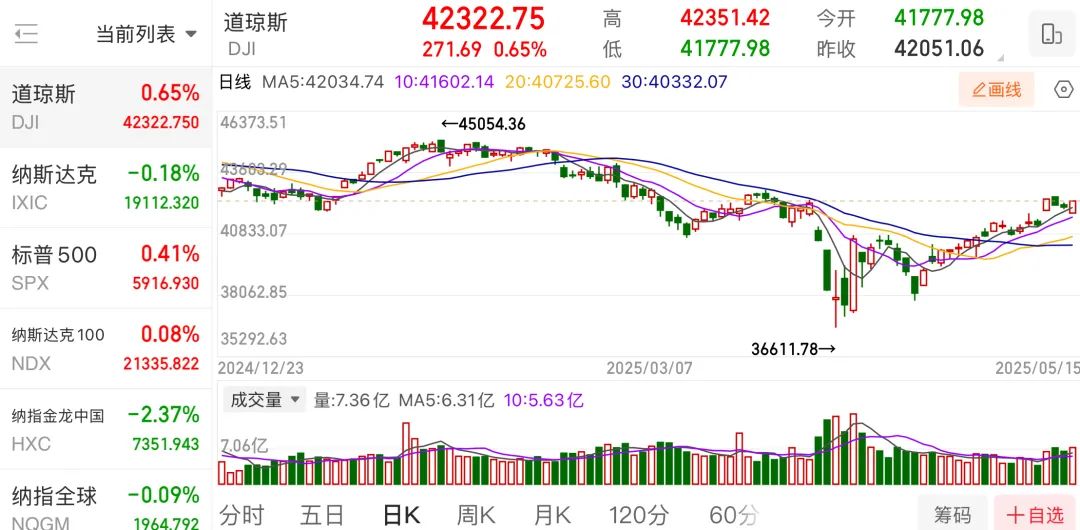
Task: Click the high value 42351.42
Action: (725, 17)
